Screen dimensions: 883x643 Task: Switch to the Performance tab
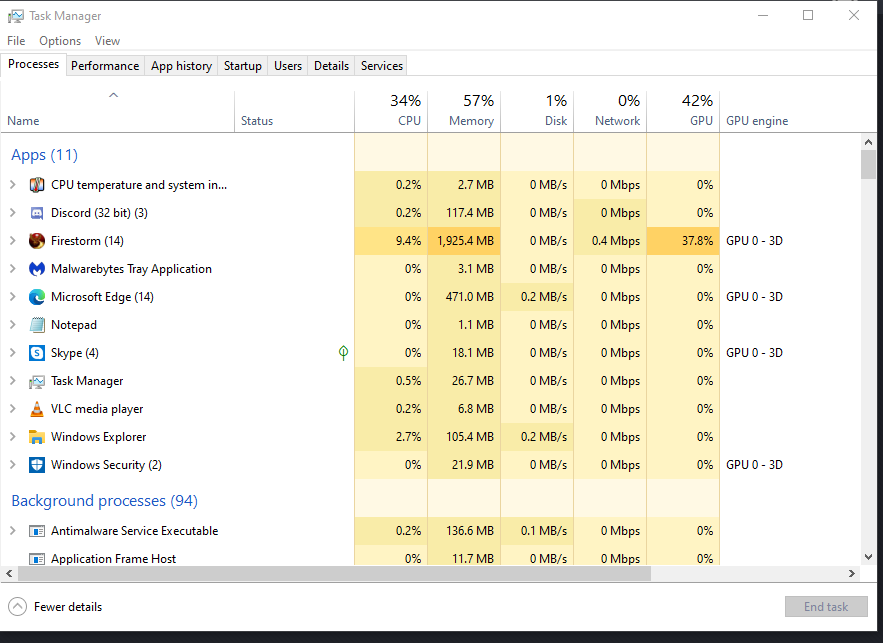[105, 66]
